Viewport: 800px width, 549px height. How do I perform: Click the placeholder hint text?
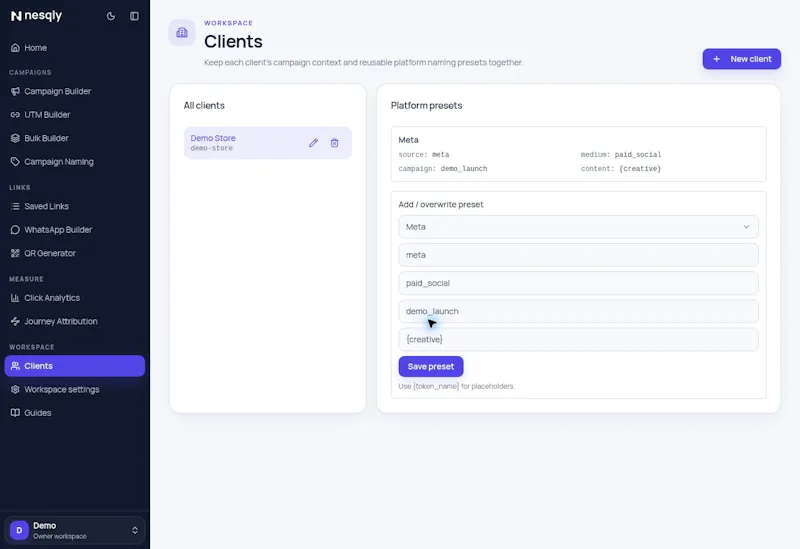coord(457,386)
